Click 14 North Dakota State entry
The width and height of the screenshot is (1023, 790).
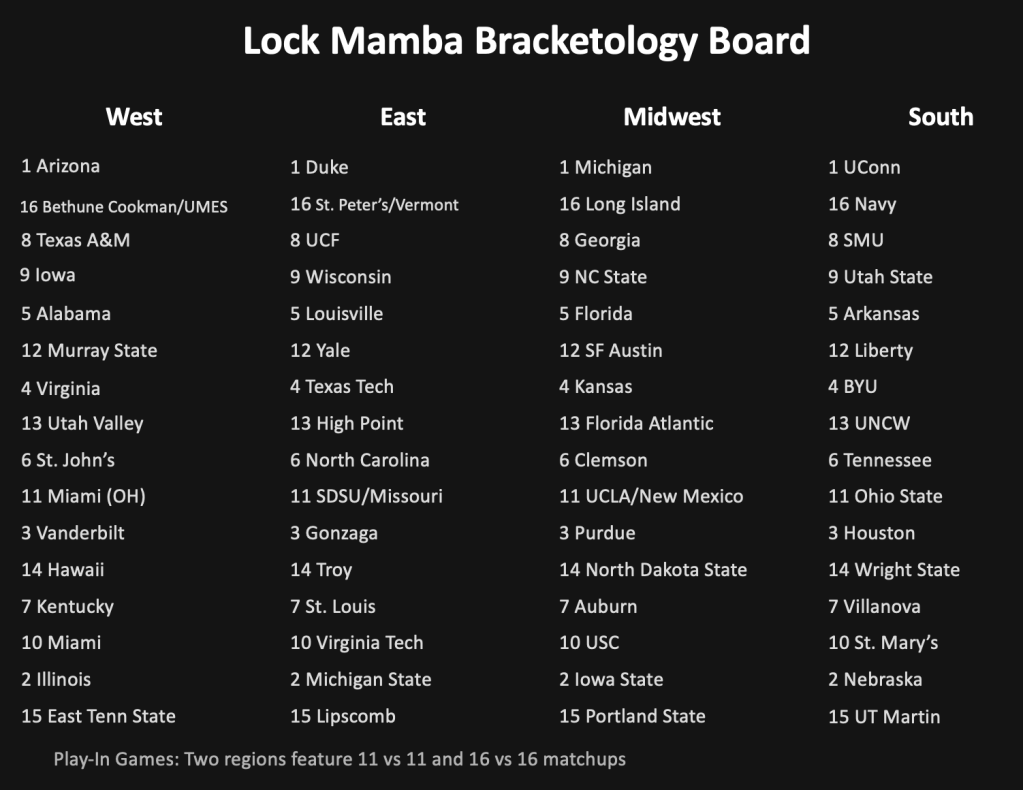(x=653, y=570)
